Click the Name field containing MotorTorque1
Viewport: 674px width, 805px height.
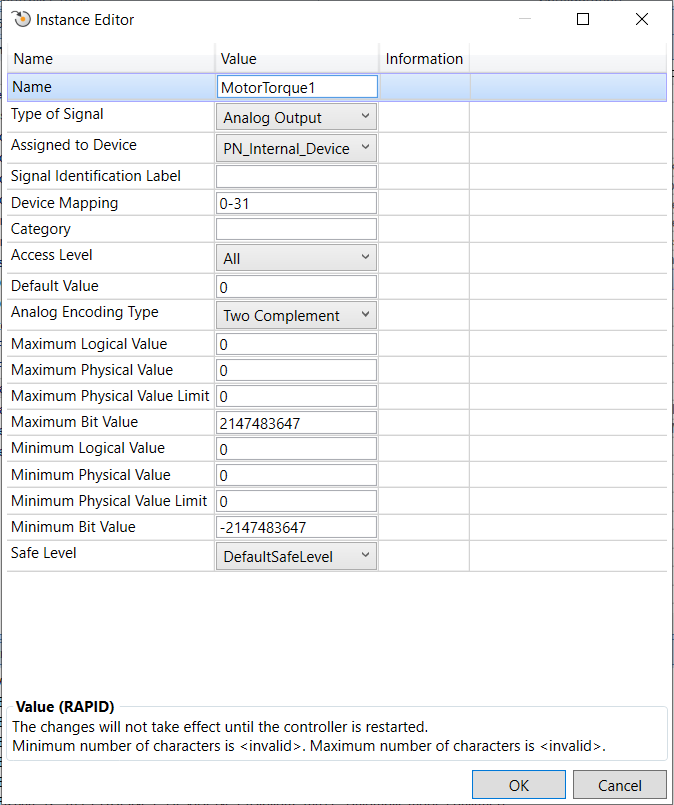click(x=297, y=87)
